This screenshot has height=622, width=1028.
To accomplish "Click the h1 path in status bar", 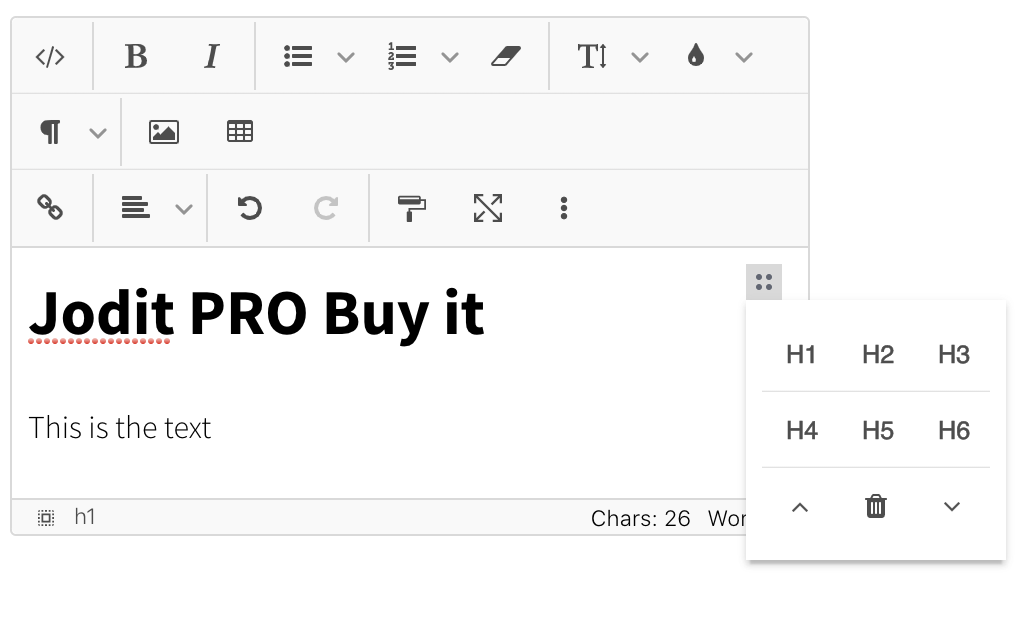I will [x=85, y=517].
